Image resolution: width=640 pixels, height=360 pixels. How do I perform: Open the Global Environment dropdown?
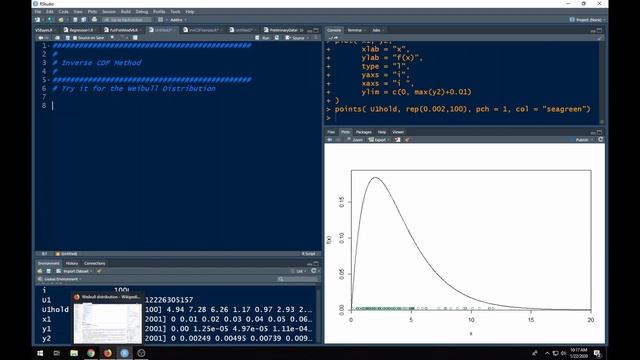pyautogui.click(x=60, y=279)
